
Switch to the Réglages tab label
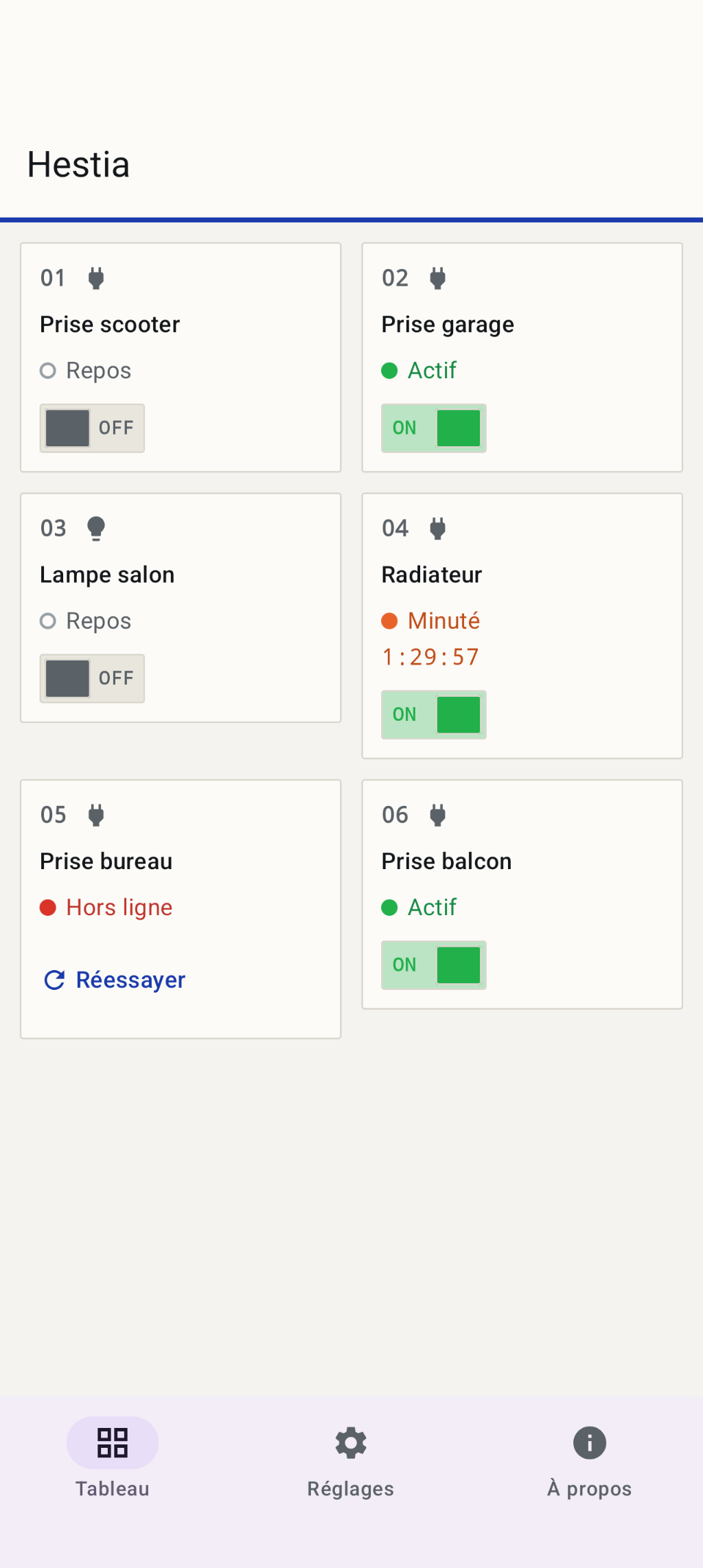pyautogui.click(x=351, y=1488)
